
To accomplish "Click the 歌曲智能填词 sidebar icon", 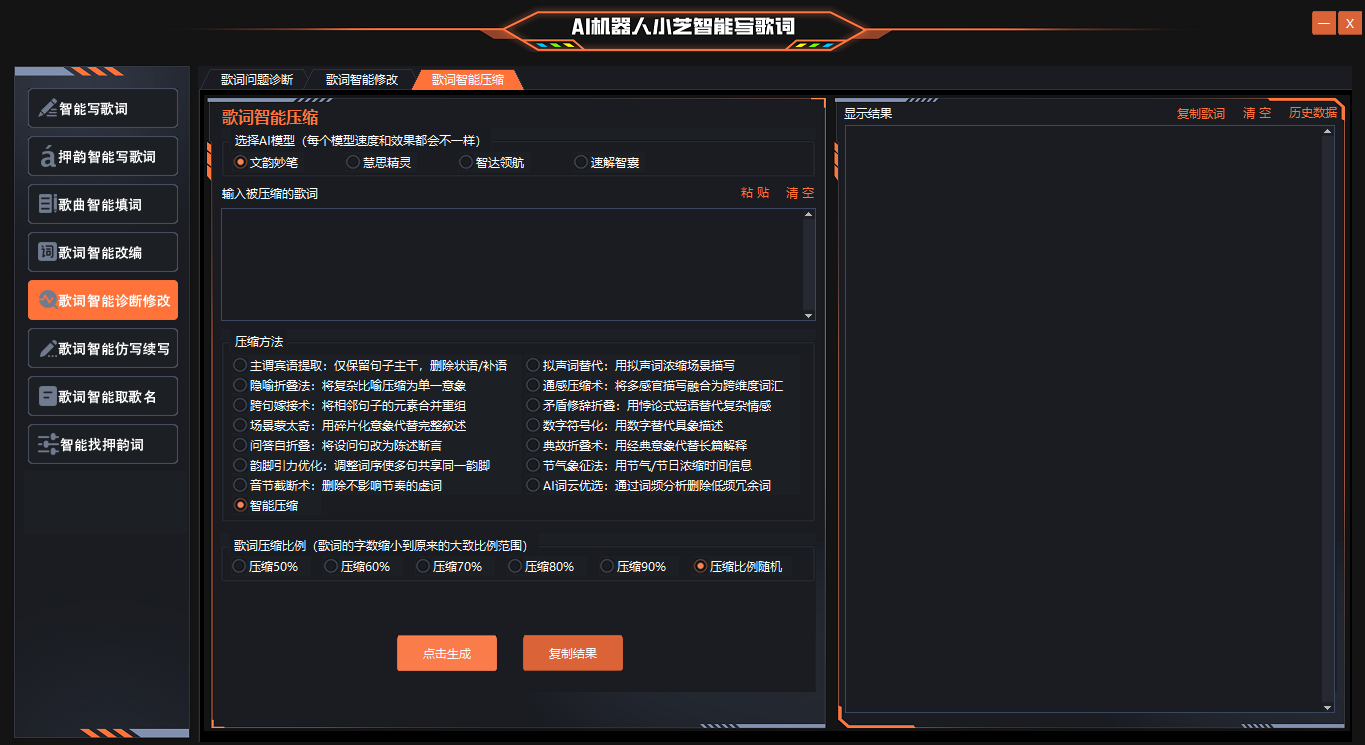I will 47,205.
